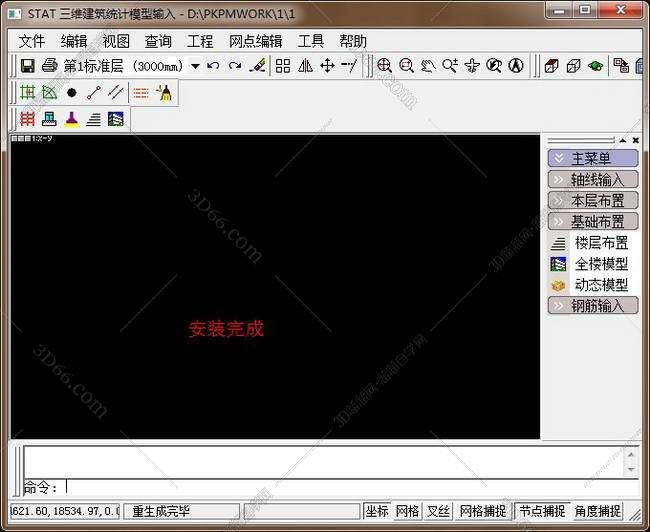Viewport: 650px width, 532px height.
Task: Open the 文件 menu
Action: tap(32, 41)
